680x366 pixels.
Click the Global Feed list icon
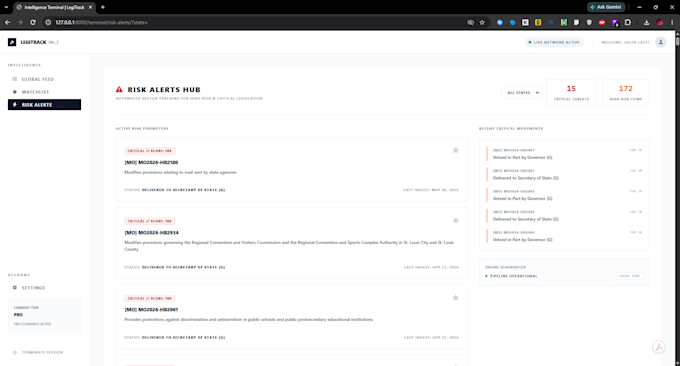15,79
